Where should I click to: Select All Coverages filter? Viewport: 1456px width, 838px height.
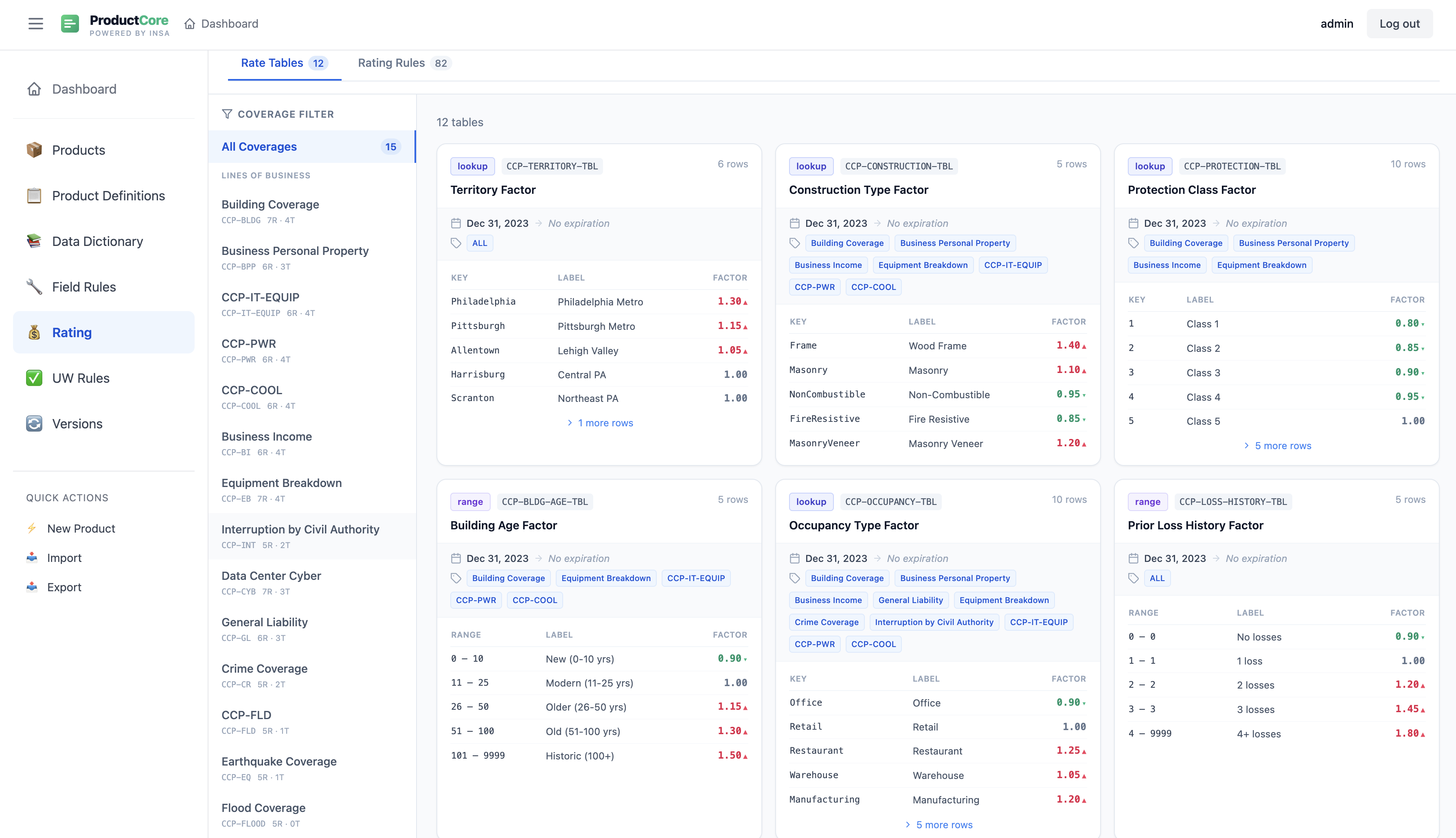[x=312, y=147]
